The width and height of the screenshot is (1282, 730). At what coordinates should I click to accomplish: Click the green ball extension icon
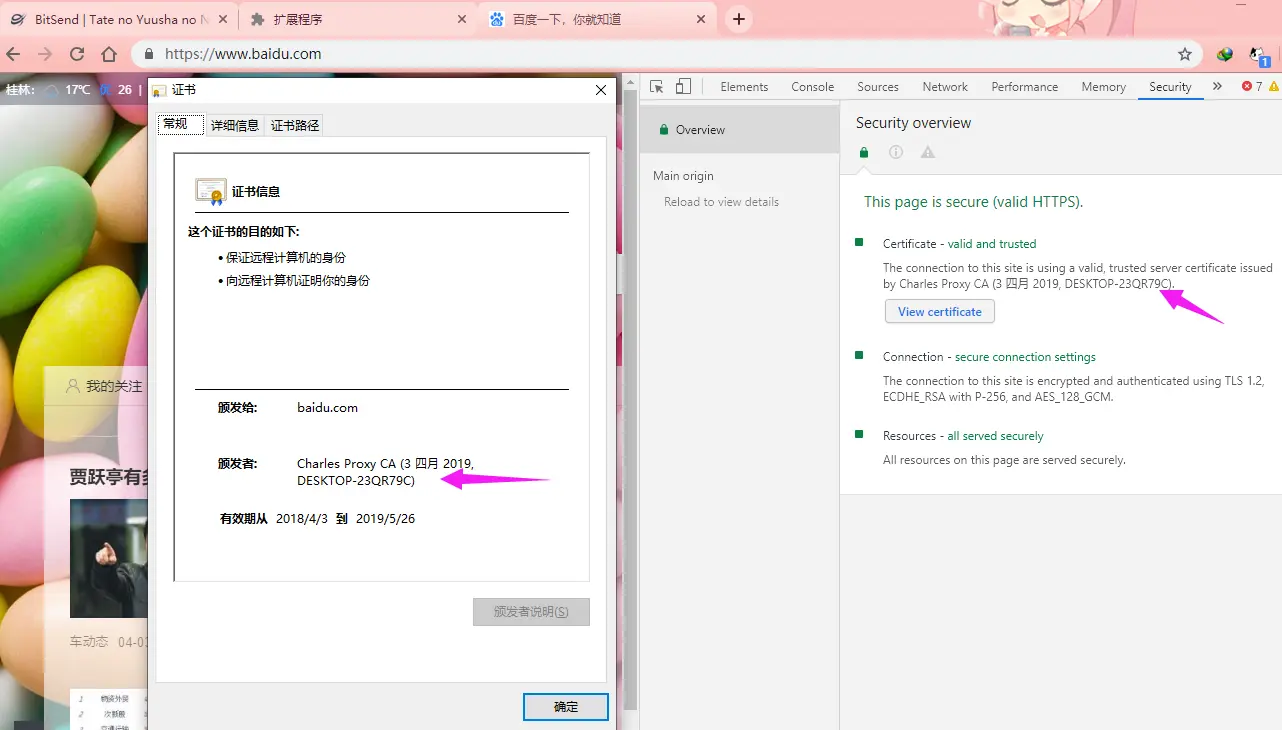(x=1224, y=54)
